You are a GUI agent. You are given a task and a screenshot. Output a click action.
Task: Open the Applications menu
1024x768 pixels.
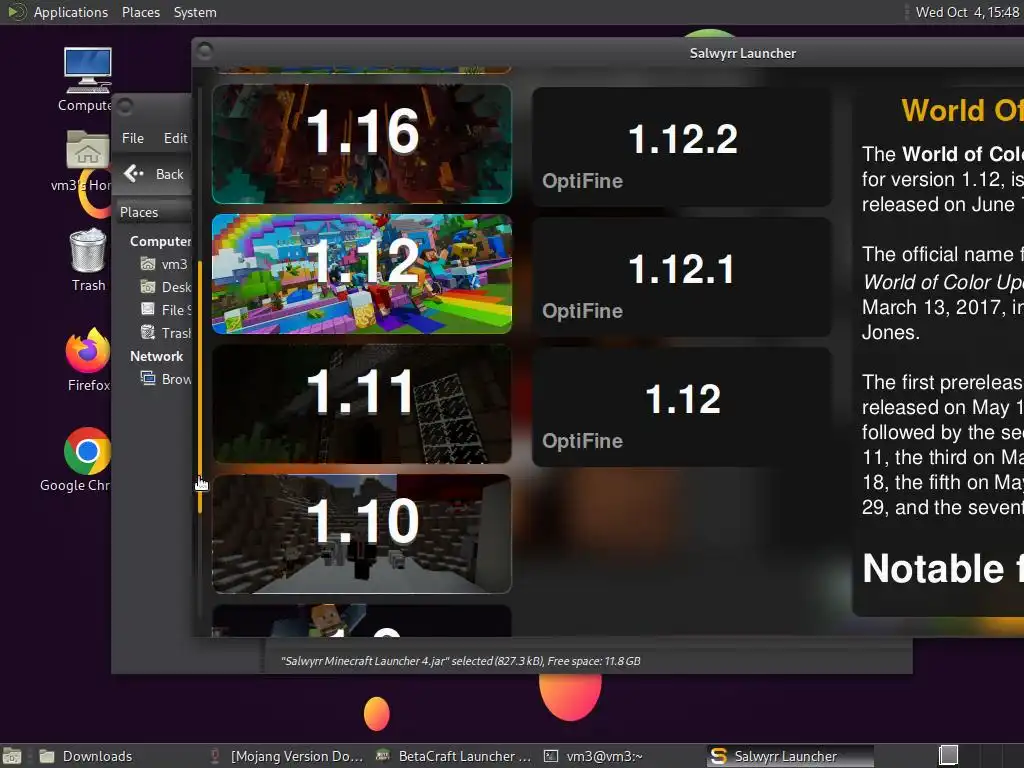pos(71,12)
